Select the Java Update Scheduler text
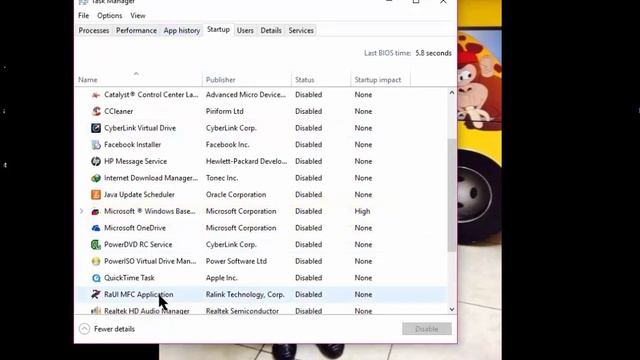 139,195
